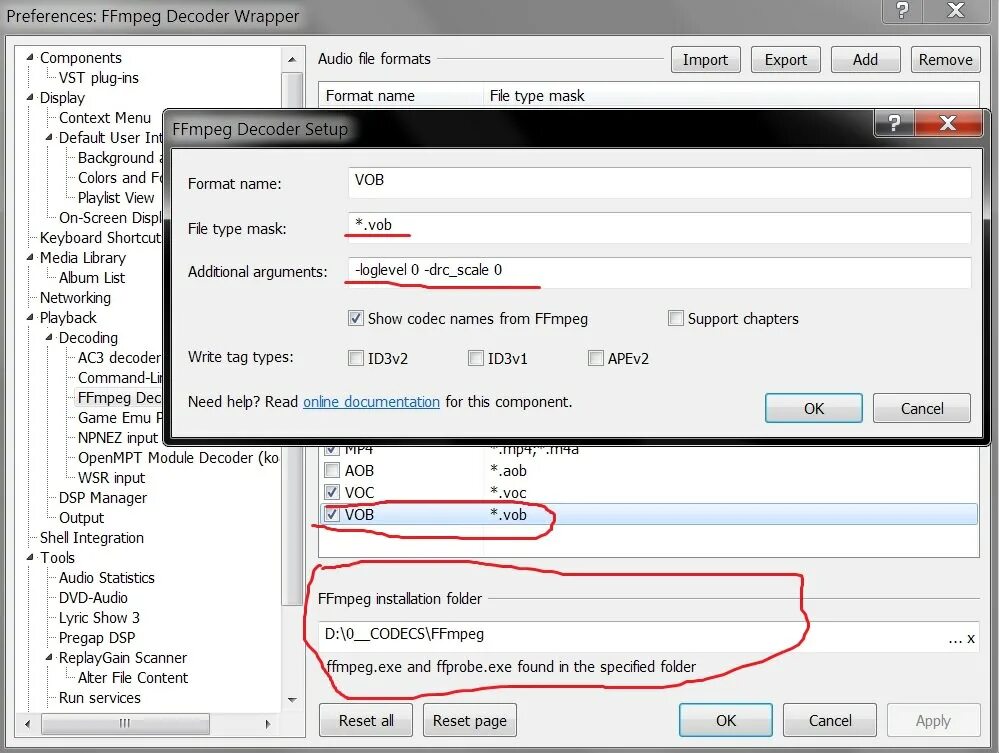999x753 pixels.
Task: Click the Export button
Action: [786, 60]
